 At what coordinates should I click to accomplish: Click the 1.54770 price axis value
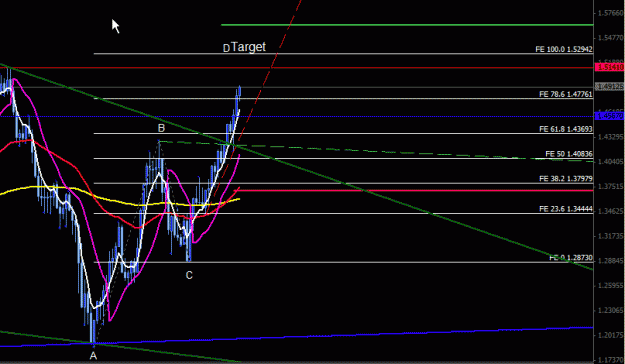610,38
